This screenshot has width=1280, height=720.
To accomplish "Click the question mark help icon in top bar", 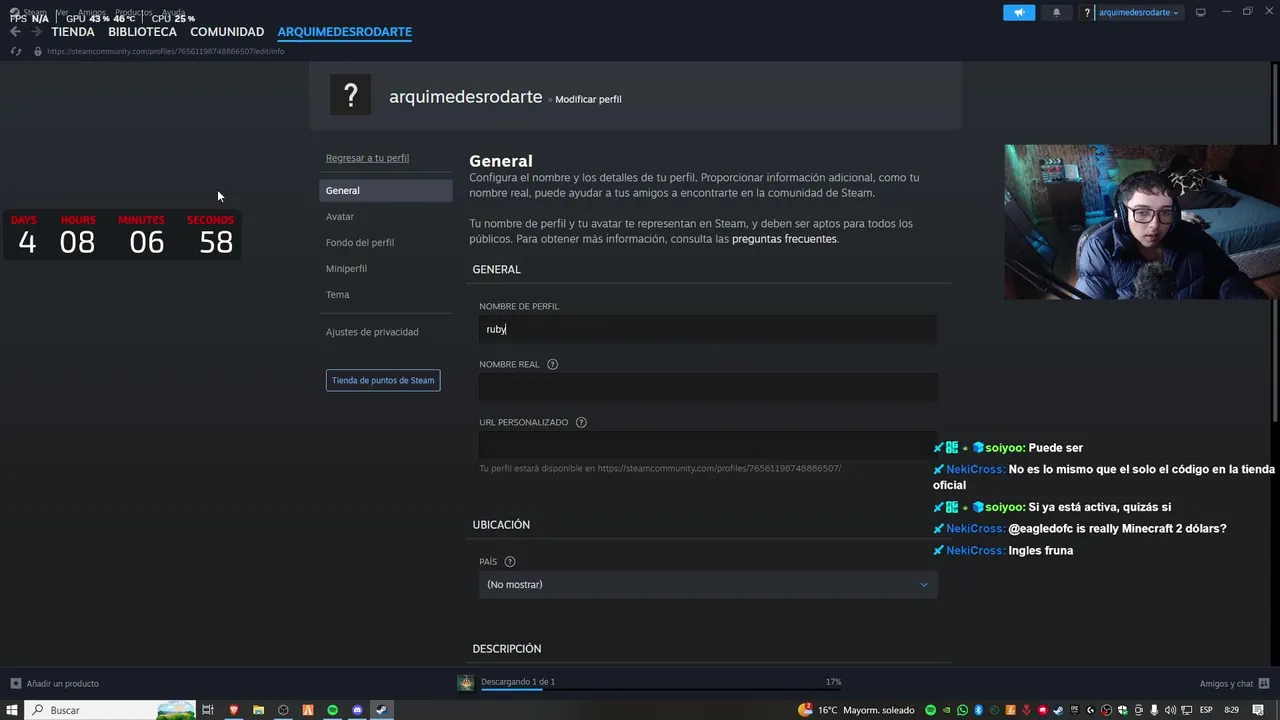I will (1087, 13).
